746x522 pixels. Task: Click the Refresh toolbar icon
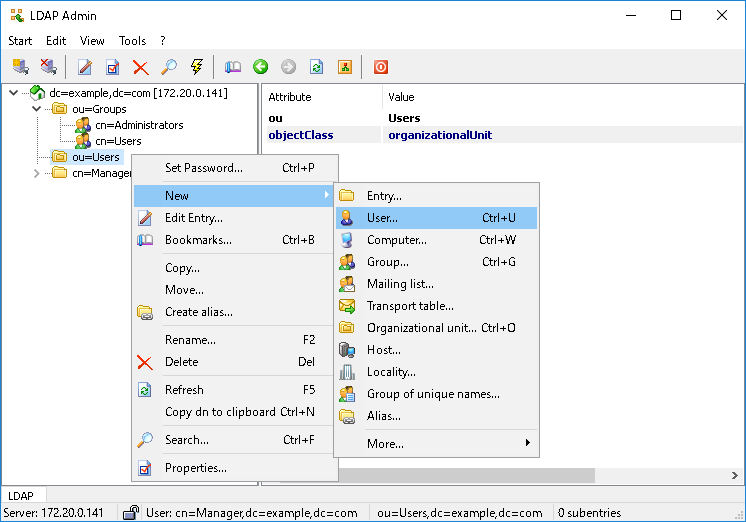pyautogui.click(x=316, y=67)
